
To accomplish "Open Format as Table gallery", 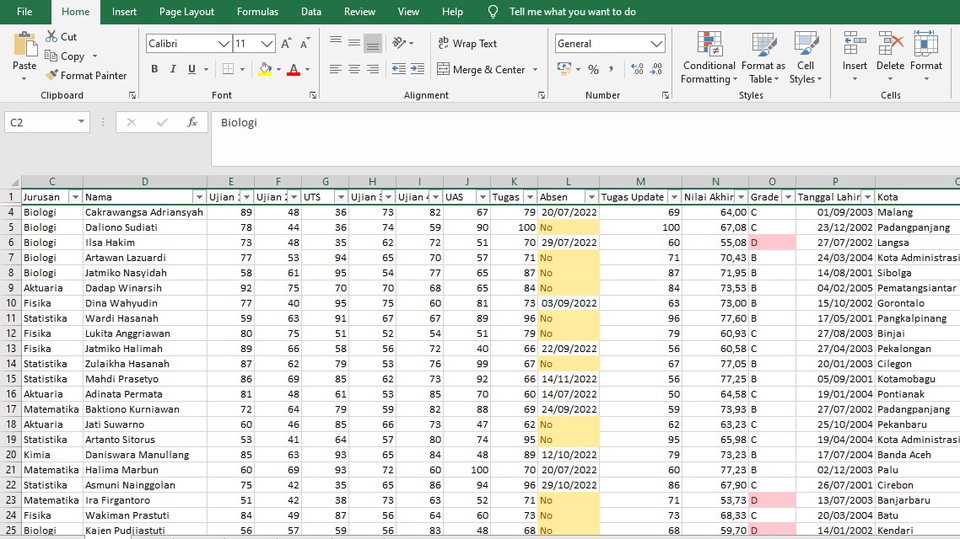I will click(763, 58).
